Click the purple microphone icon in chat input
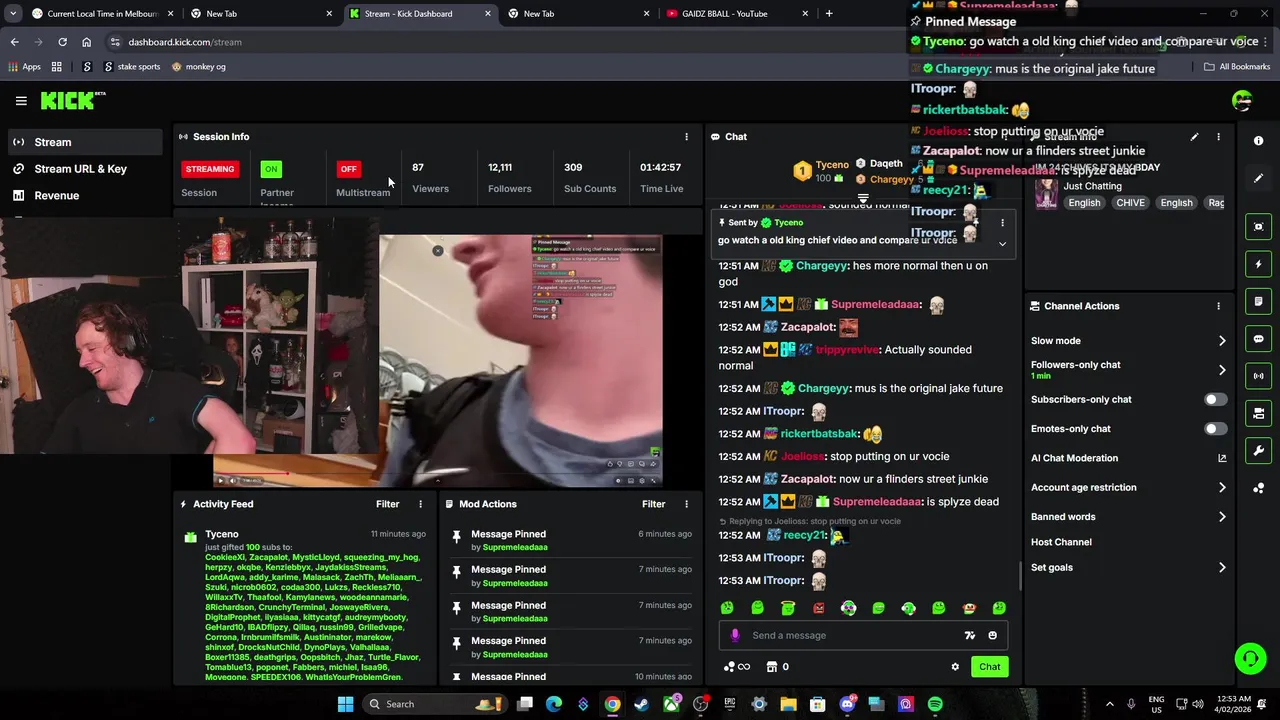Screen dimensions: 1280x720 pyautogui.click(x=735, y=635)
